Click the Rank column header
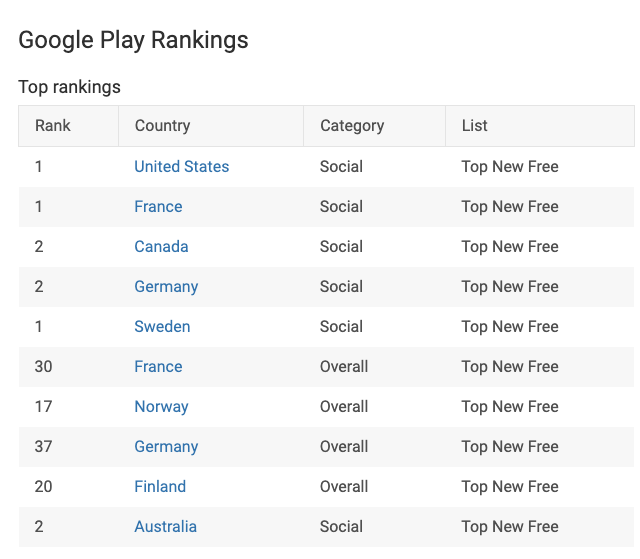This screenshot has height=559, width=640. point(53,126)
